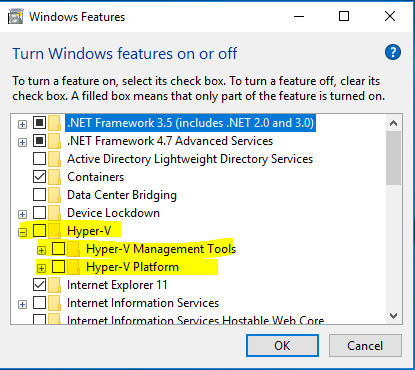
Task: Click the blue help question mark icon
Action: click(393, 52)
